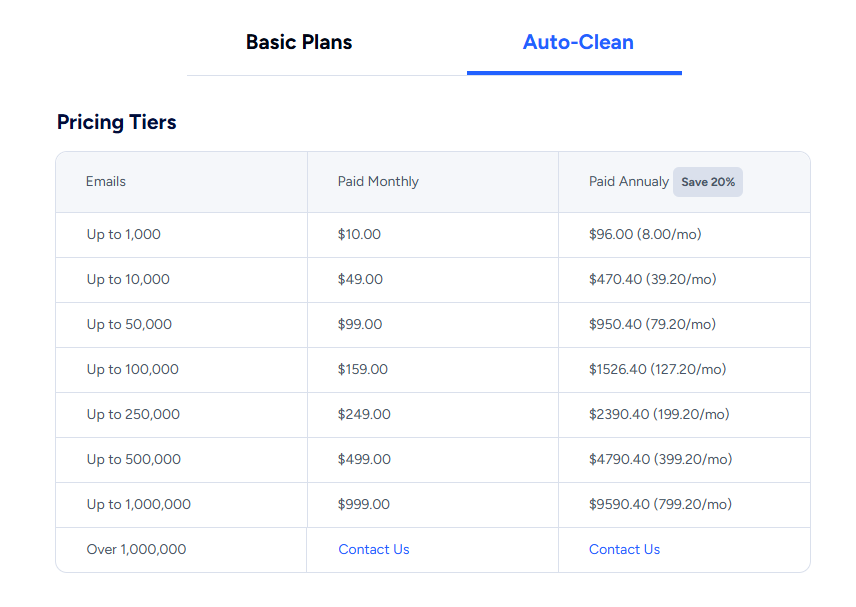Open Contact Us link under Paid Annualy
856x607 pixels.
click(x=625, y=549)
